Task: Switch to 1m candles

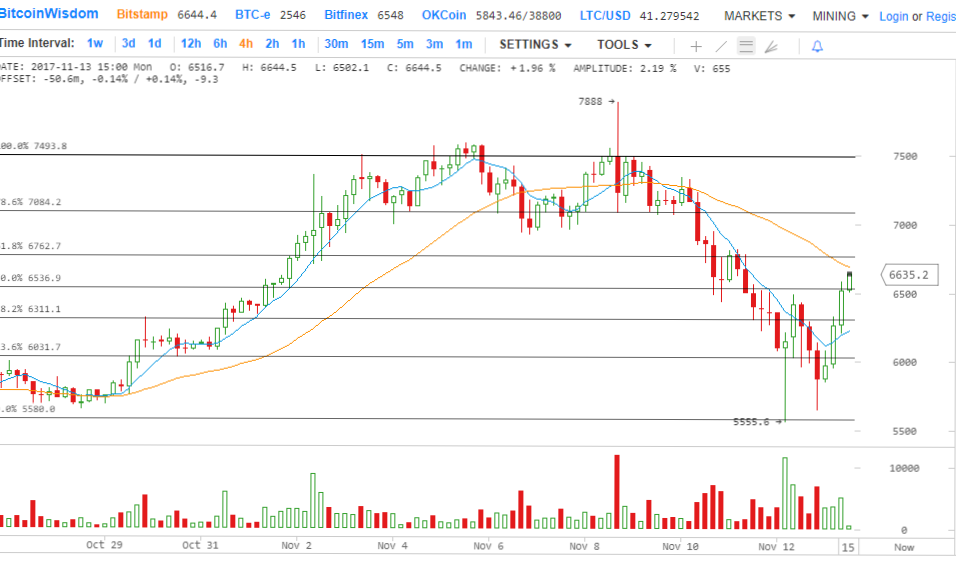Action: pyautogui.click(x=464, y=44)
